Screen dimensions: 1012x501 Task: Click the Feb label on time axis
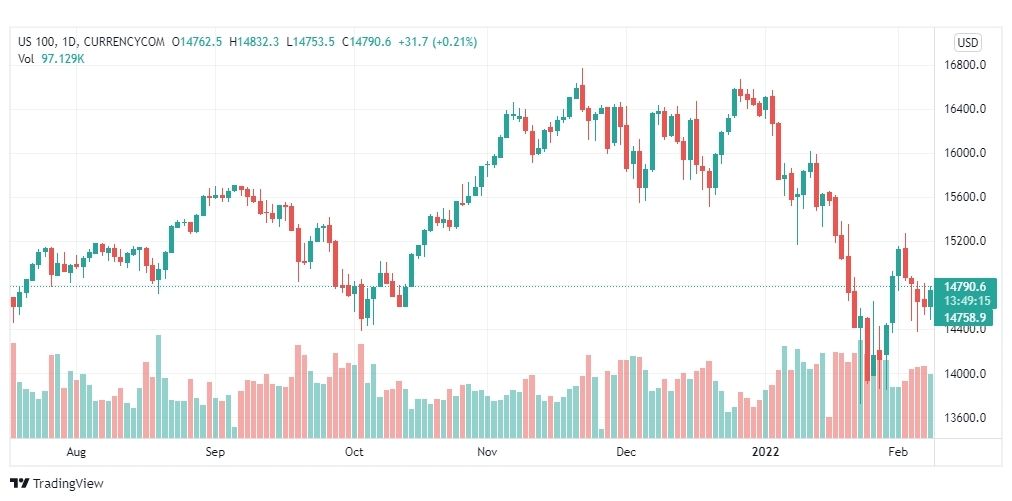pos(898,452)
